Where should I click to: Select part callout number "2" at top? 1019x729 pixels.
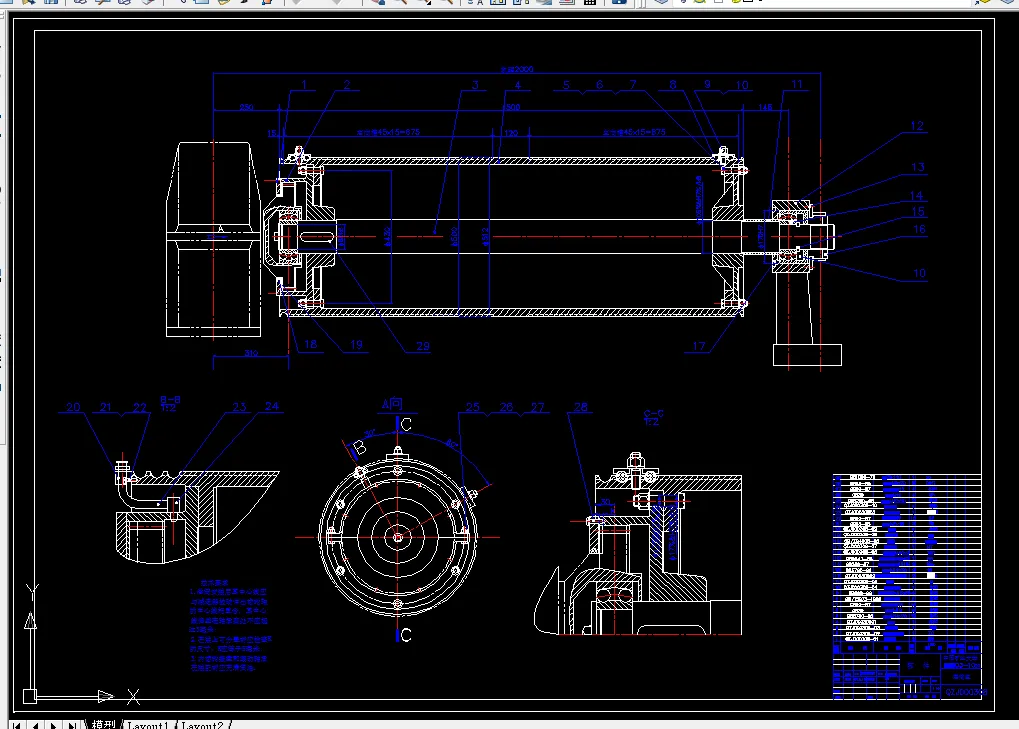(x=347, y=84)
